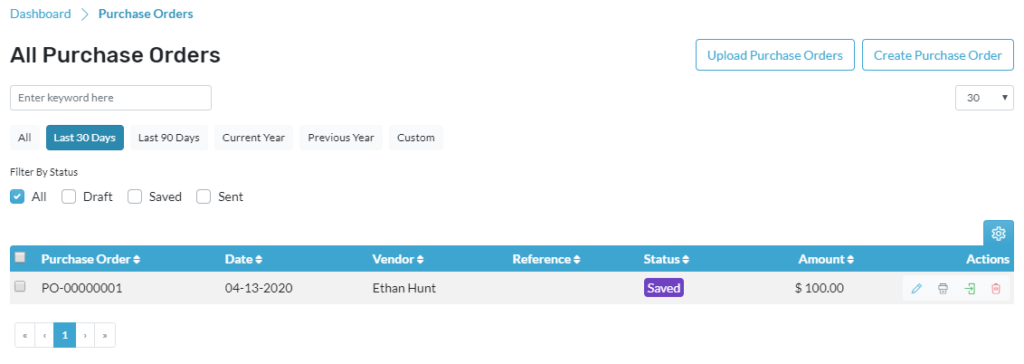This screenshot has height=364, width=1024.
Task: Sort the table by Date column
Action: [244, 259]
